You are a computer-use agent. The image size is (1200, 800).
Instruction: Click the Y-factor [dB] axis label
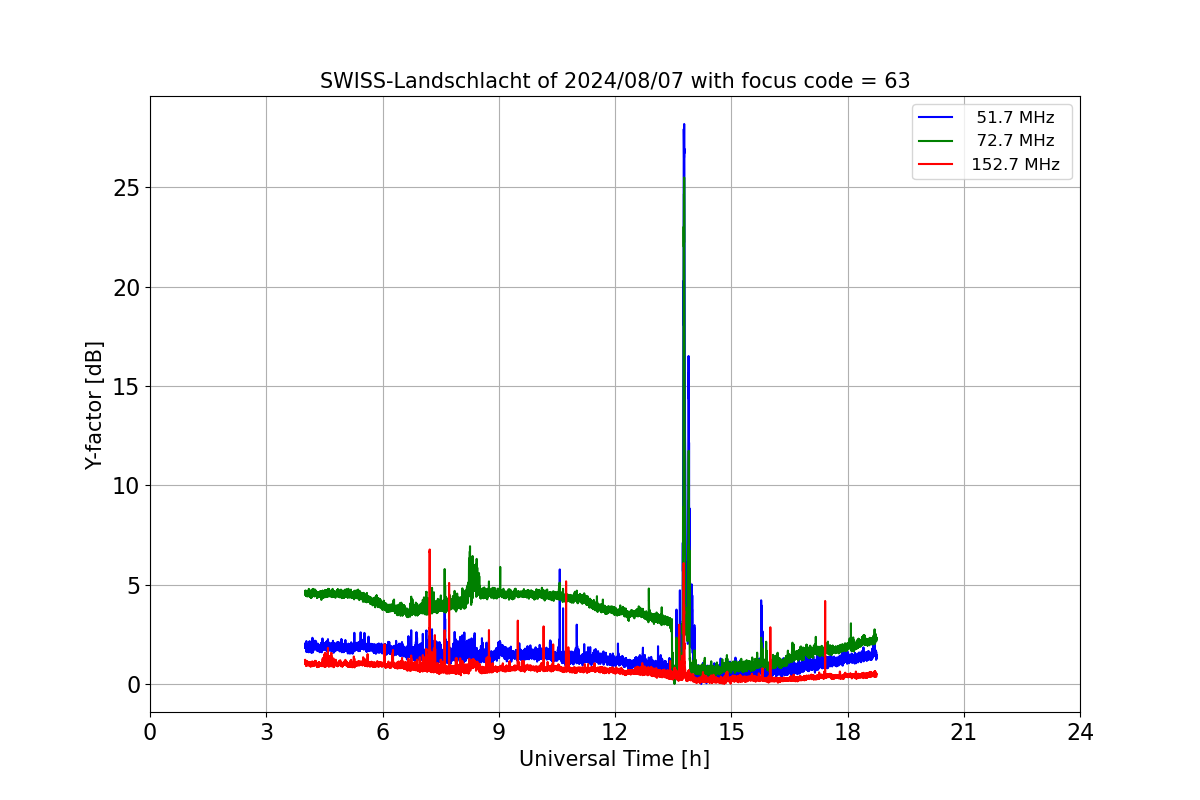point(95,405)
